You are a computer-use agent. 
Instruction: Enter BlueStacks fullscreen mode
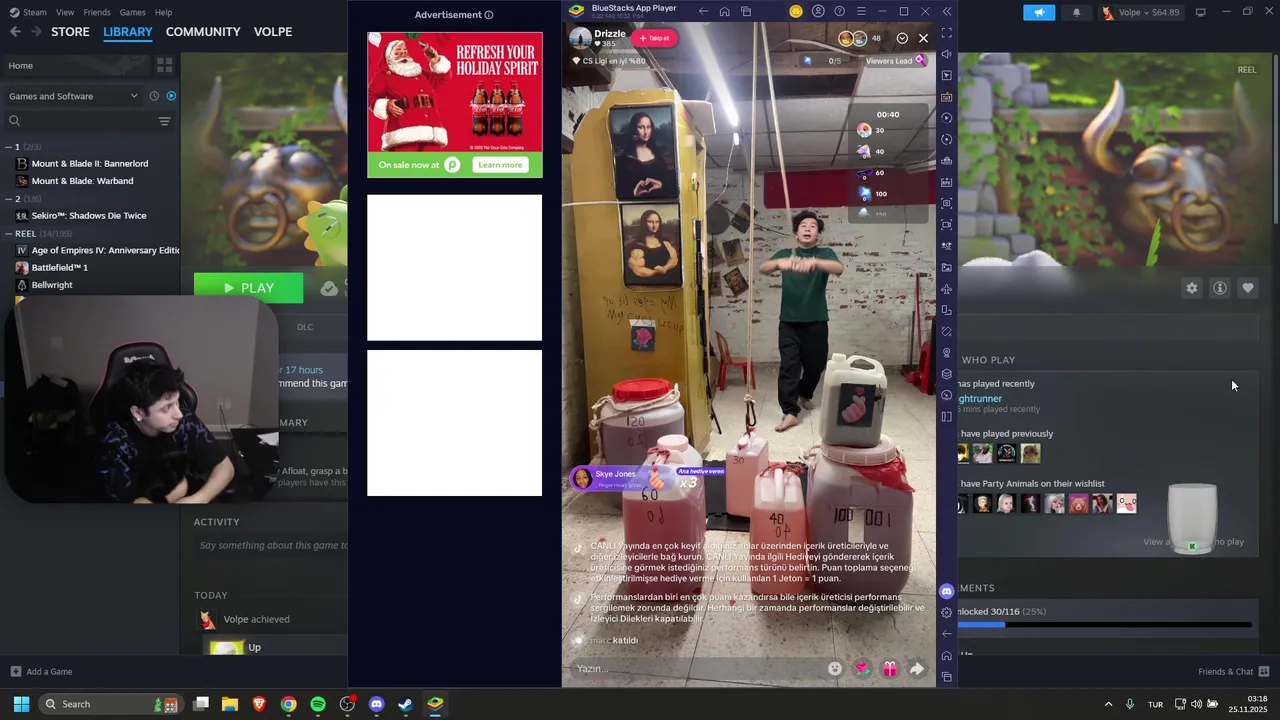pyautogui.click(x=947, y=33)
